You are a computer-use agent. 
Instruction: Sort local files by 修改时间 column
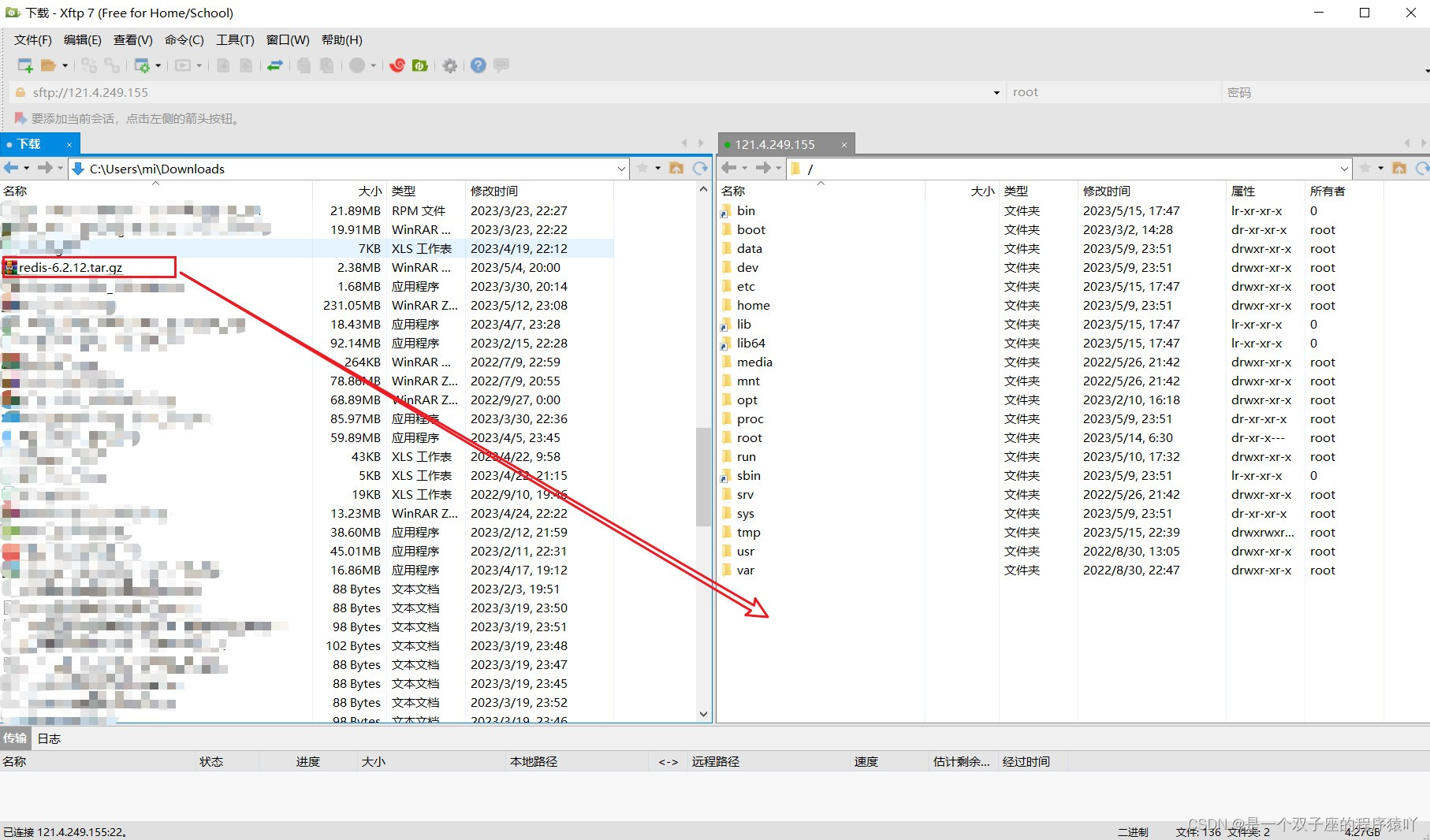click(494, 191)
